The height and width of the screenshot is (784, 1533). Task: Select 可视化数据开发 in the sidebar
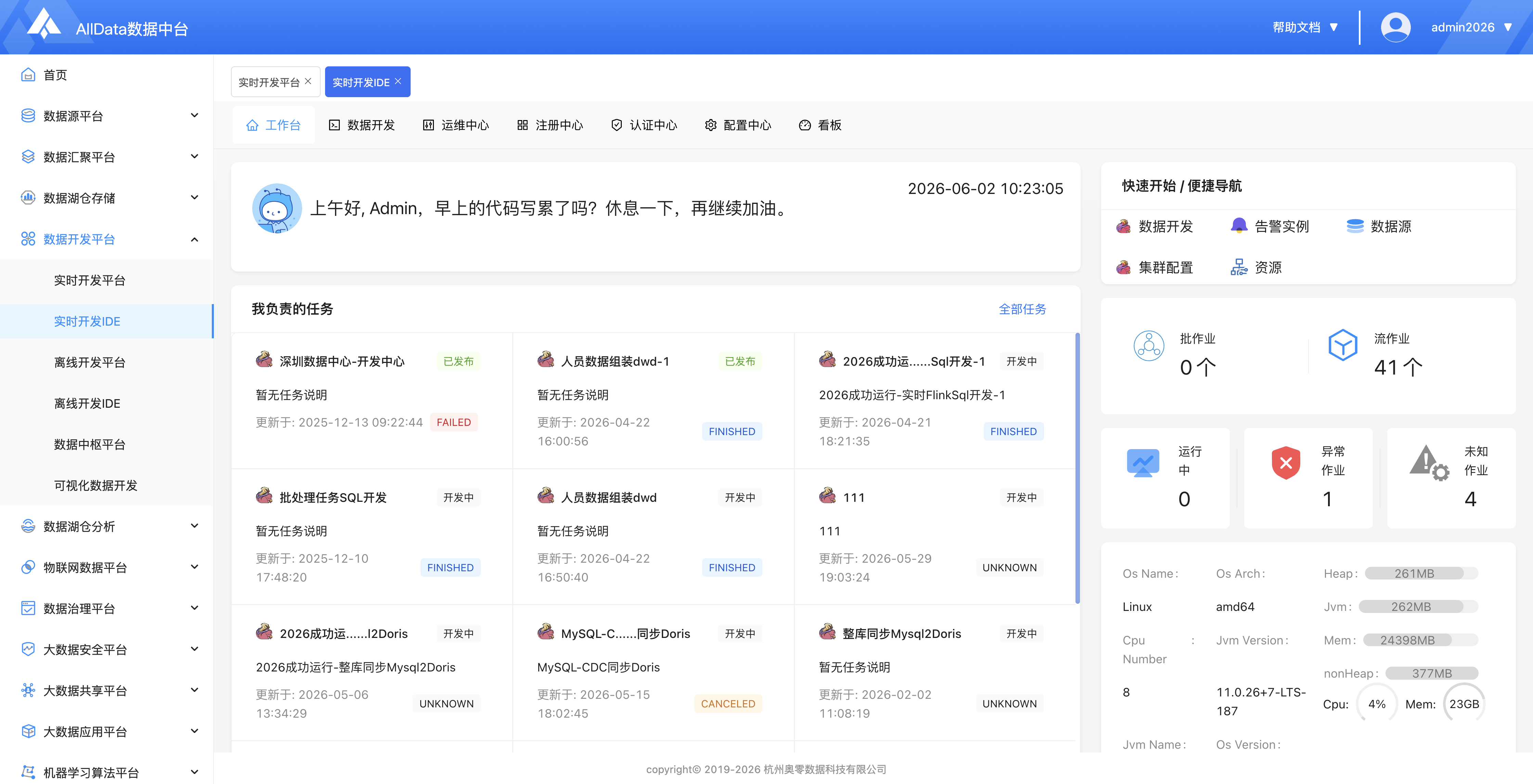tap(96, 485)
